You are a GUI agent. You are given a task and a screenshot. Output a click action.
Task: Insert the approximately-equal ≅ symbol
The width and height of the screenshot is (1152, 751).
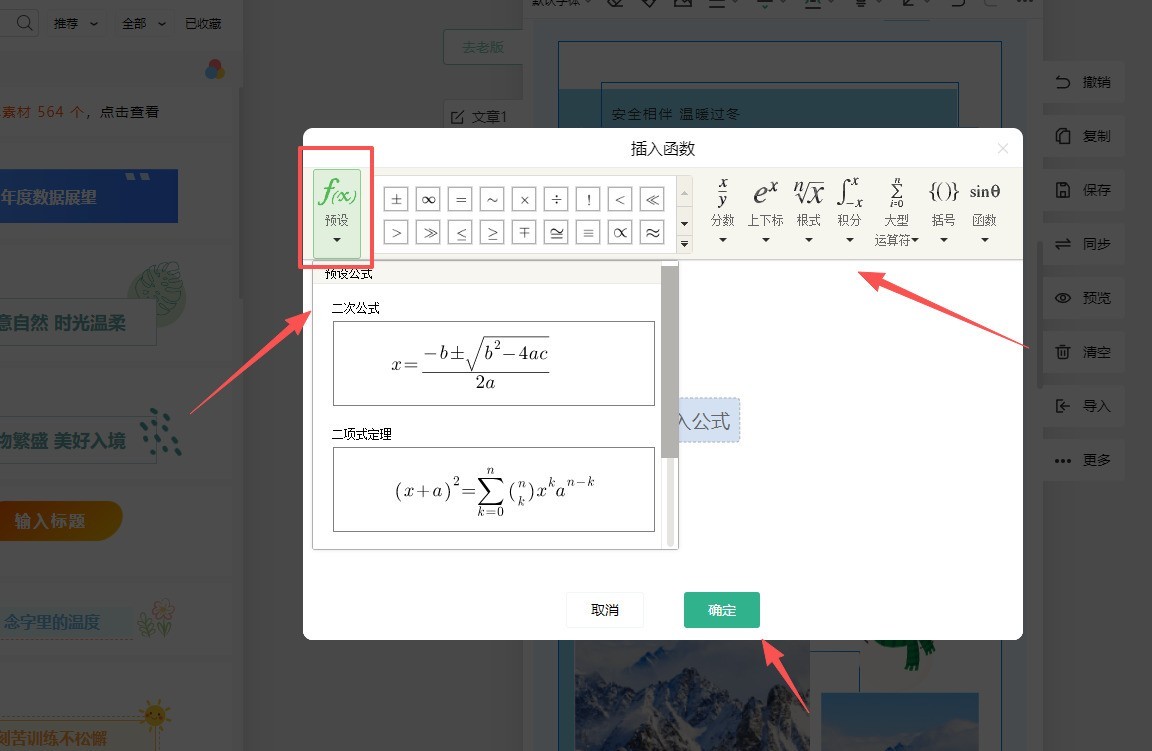coord(556,233)
